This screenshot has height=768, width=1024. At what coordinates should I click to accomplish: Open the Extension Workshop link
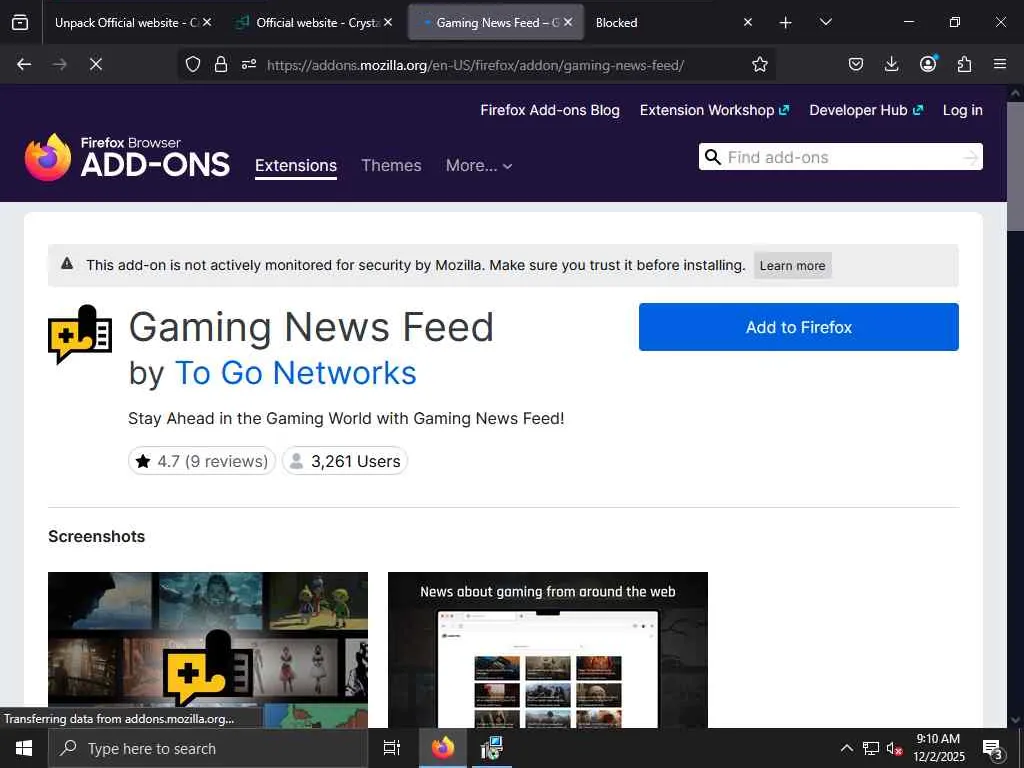pos(714,110)
